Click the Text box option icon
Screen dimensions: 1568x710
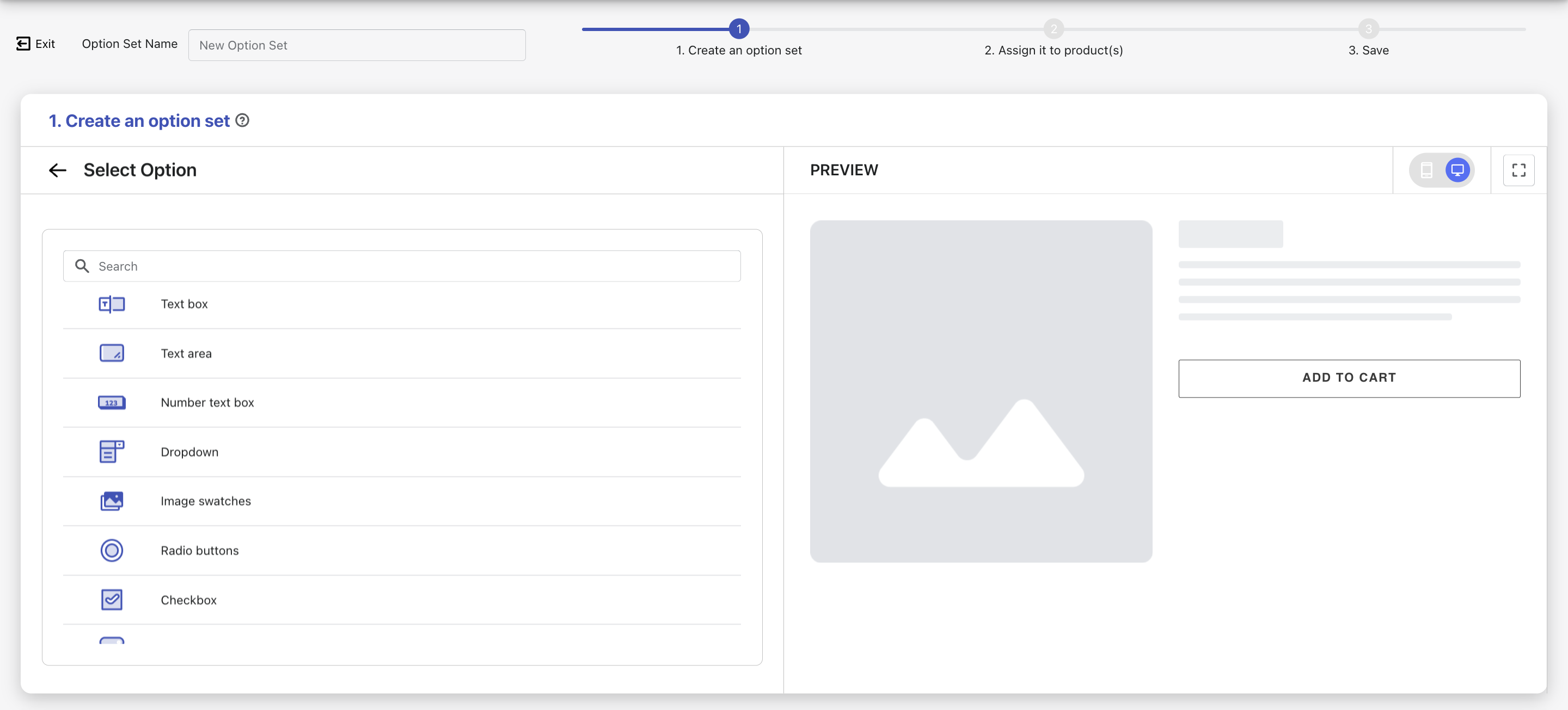coord(112,304)
